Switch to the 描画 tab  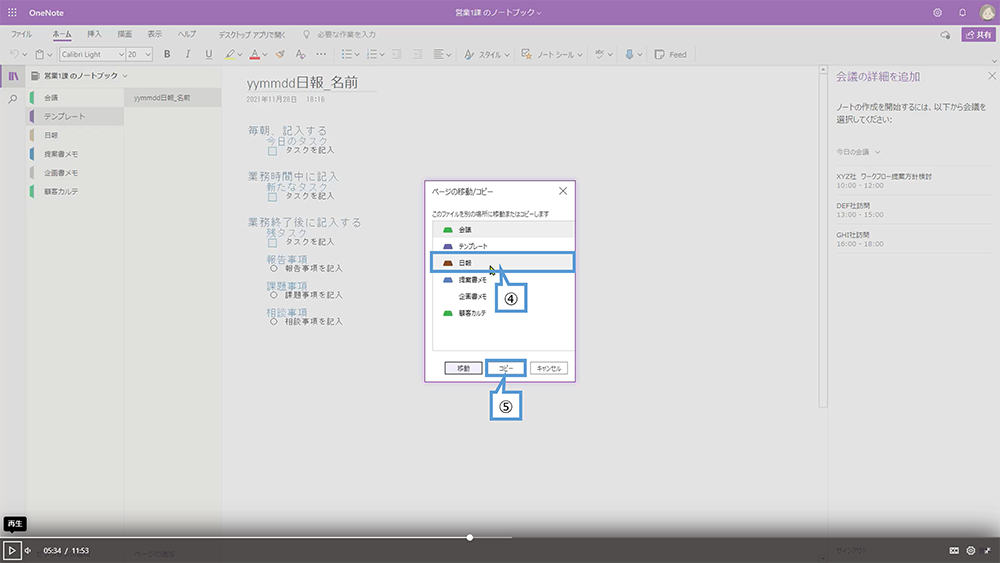point(124,34)
